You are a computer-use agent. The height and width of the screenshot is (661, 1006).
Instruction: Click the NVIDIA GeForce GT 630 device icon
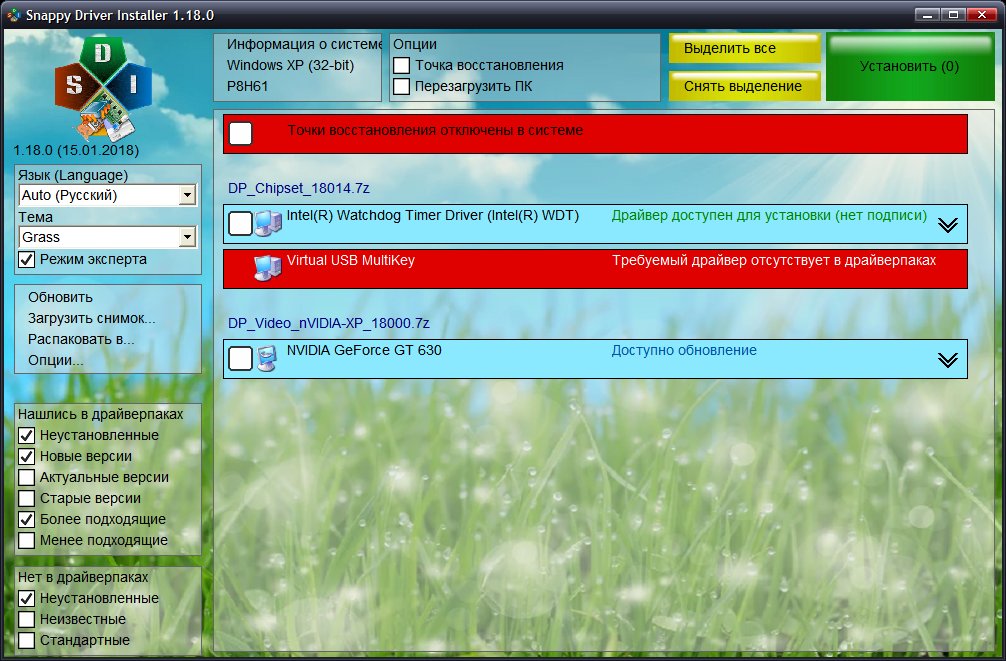pos(267,358)
